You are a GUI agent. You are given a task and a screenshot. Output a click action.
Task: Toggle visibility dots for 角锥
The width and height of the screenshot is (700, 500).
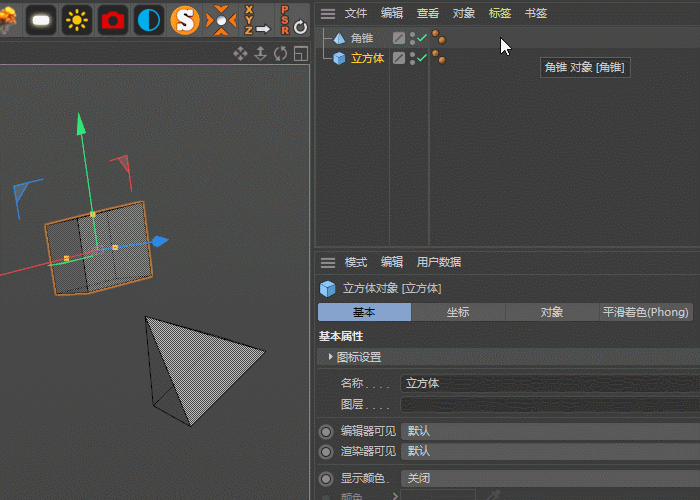coord(412,38)
